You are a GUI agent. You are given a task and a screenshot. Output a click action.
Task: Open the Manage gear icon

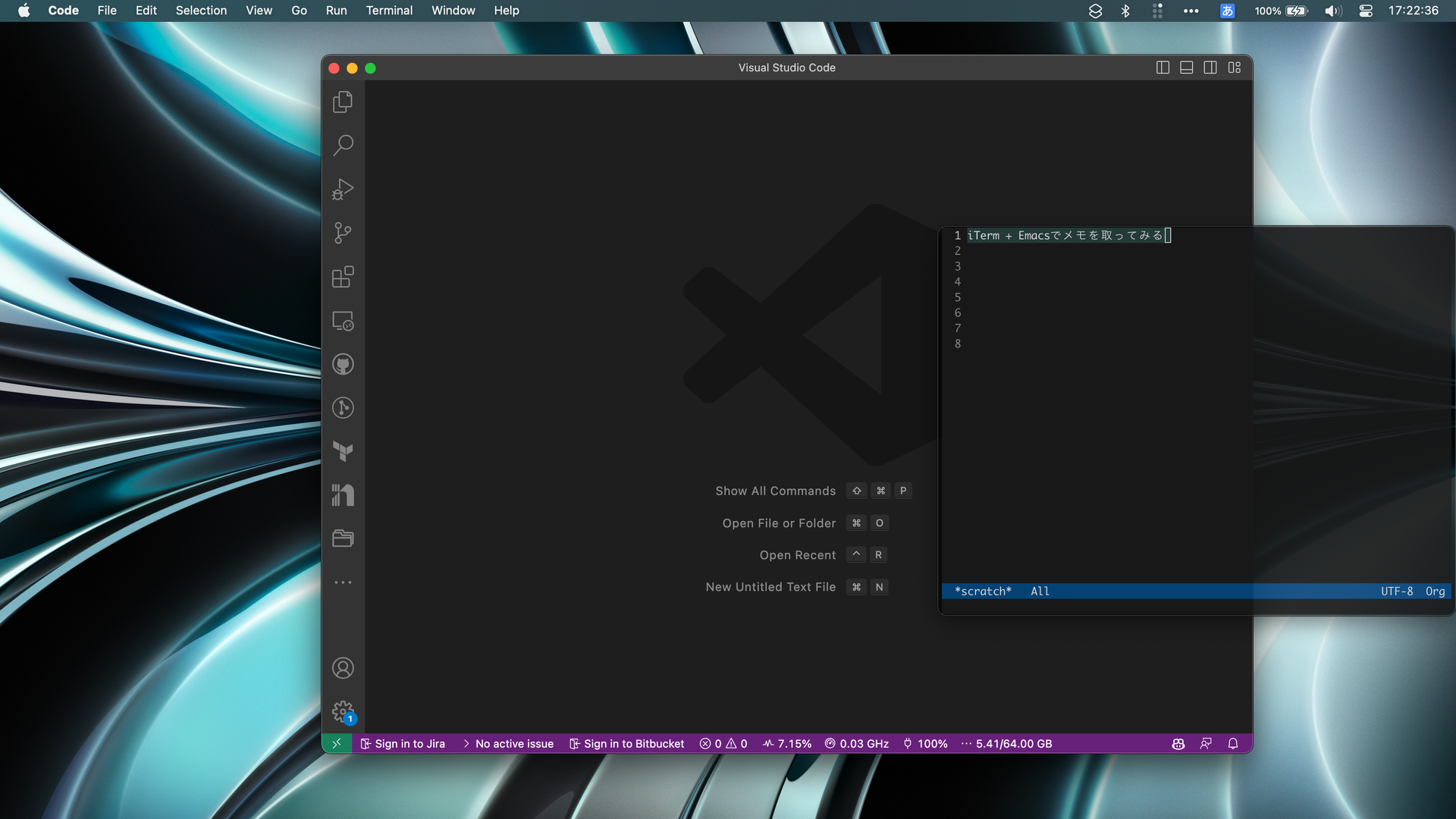point(343,711)
